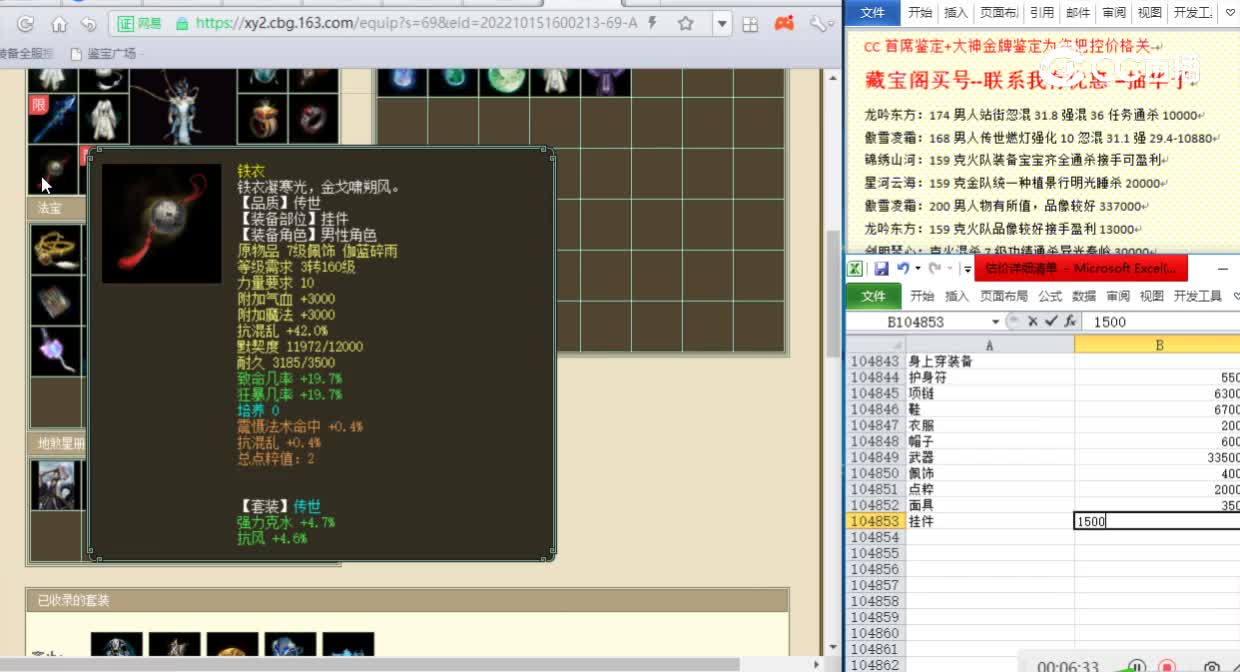Click the web page vertical scrollbar
Screen dimensions: 1240x672
832,294
